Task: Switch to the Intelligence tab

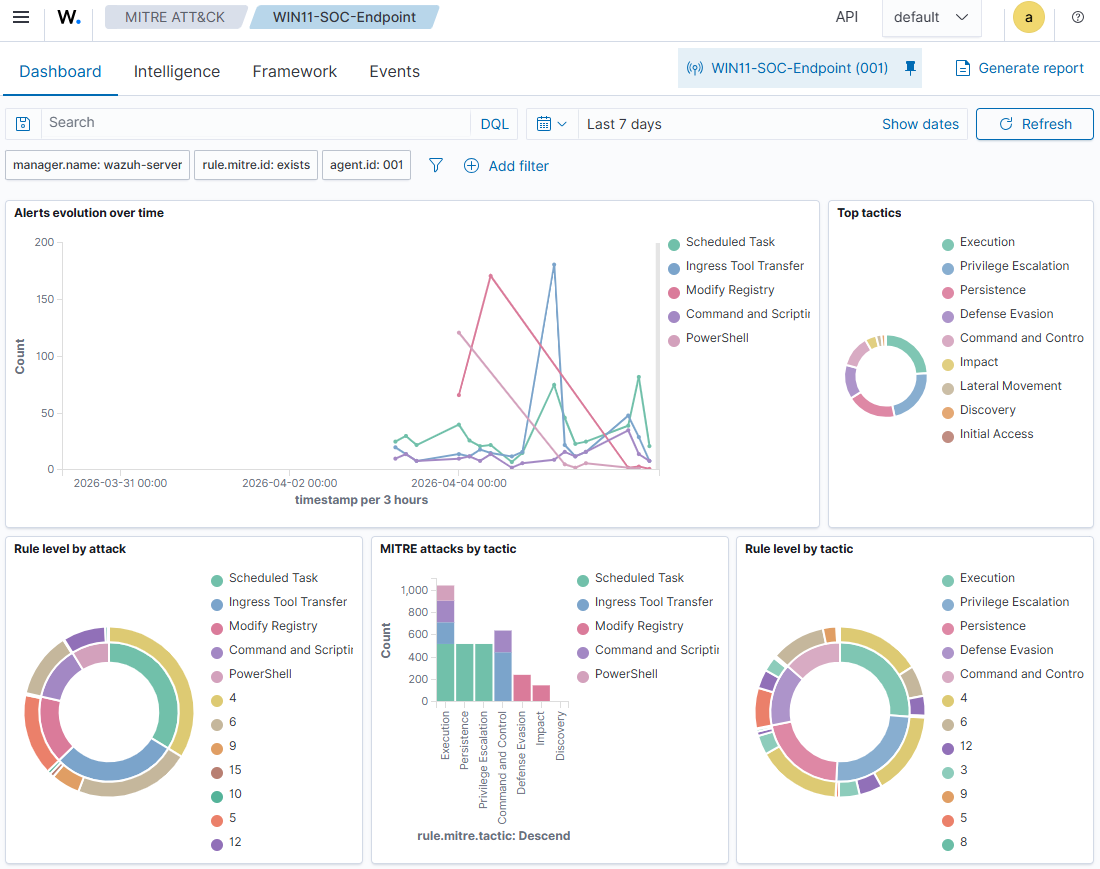Action: (177, 71)
